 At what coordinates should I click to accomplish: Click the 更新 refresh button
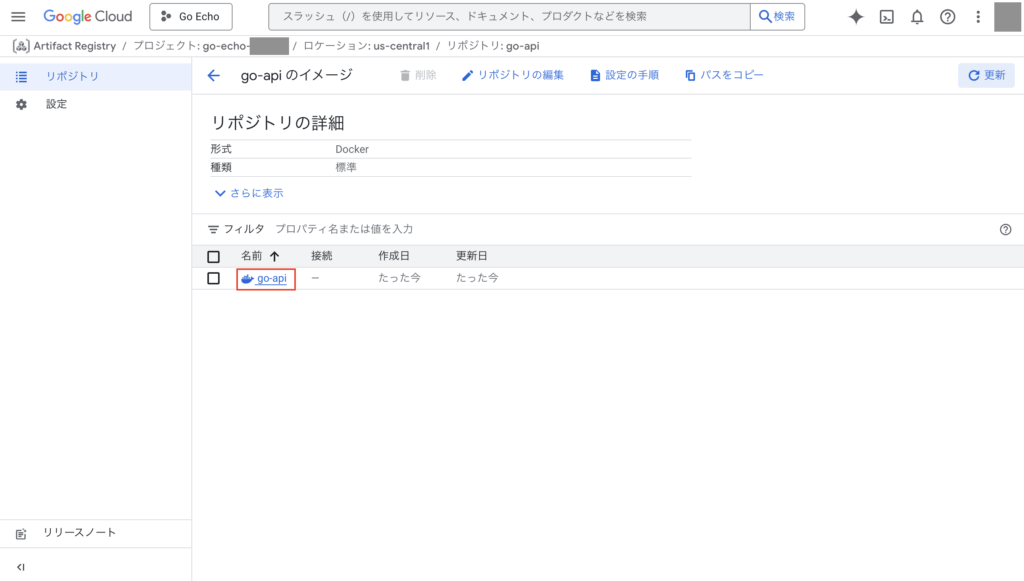tap(986, 76)
